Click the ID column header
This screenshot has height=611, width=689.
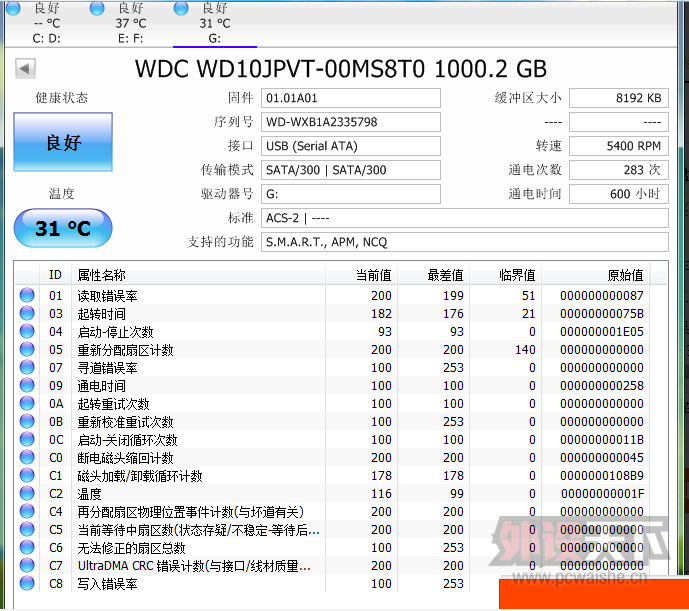coord(56,275)
